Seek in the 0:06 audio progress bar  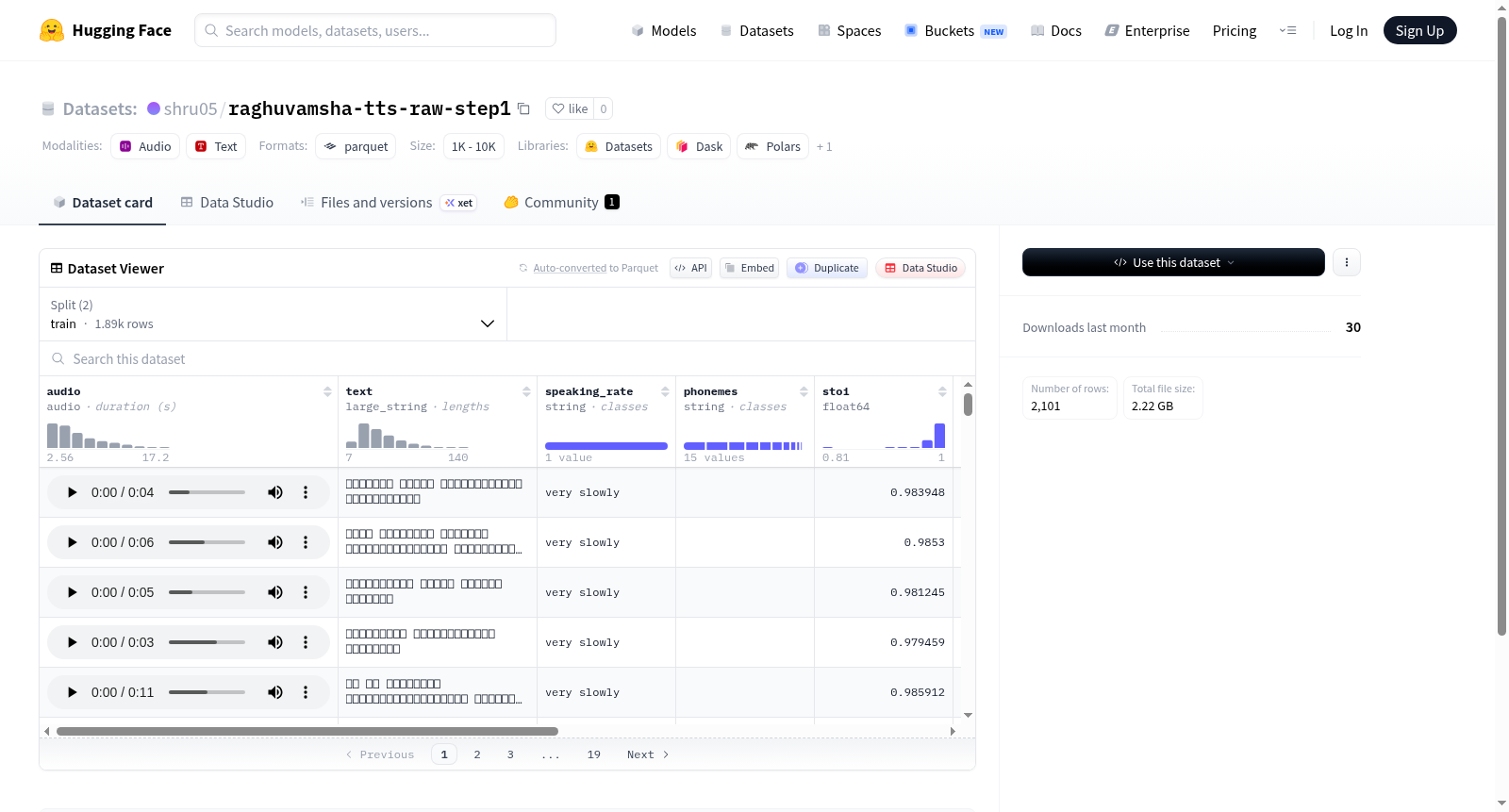(207, 542)
